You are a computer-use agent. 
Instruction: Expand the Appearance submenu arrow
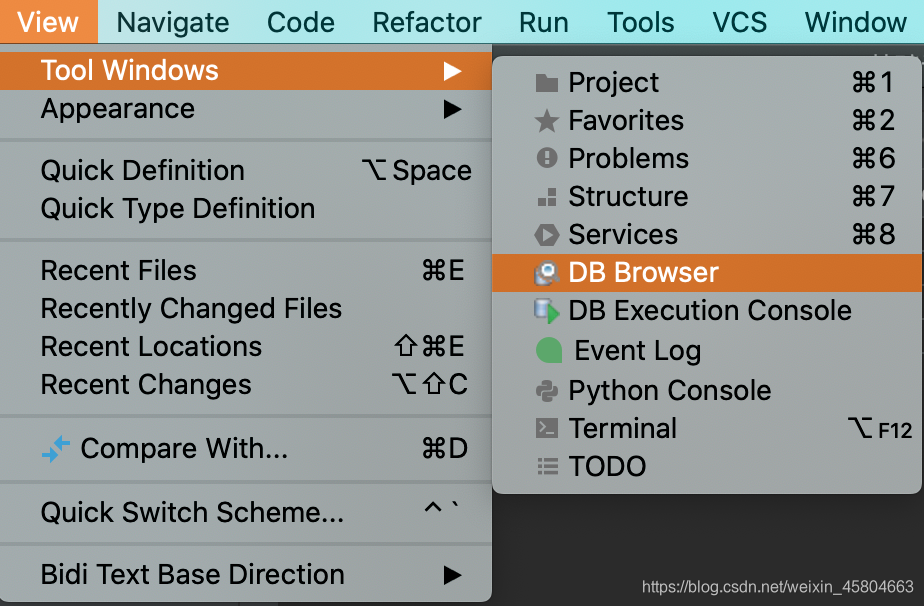pos(453,109)
